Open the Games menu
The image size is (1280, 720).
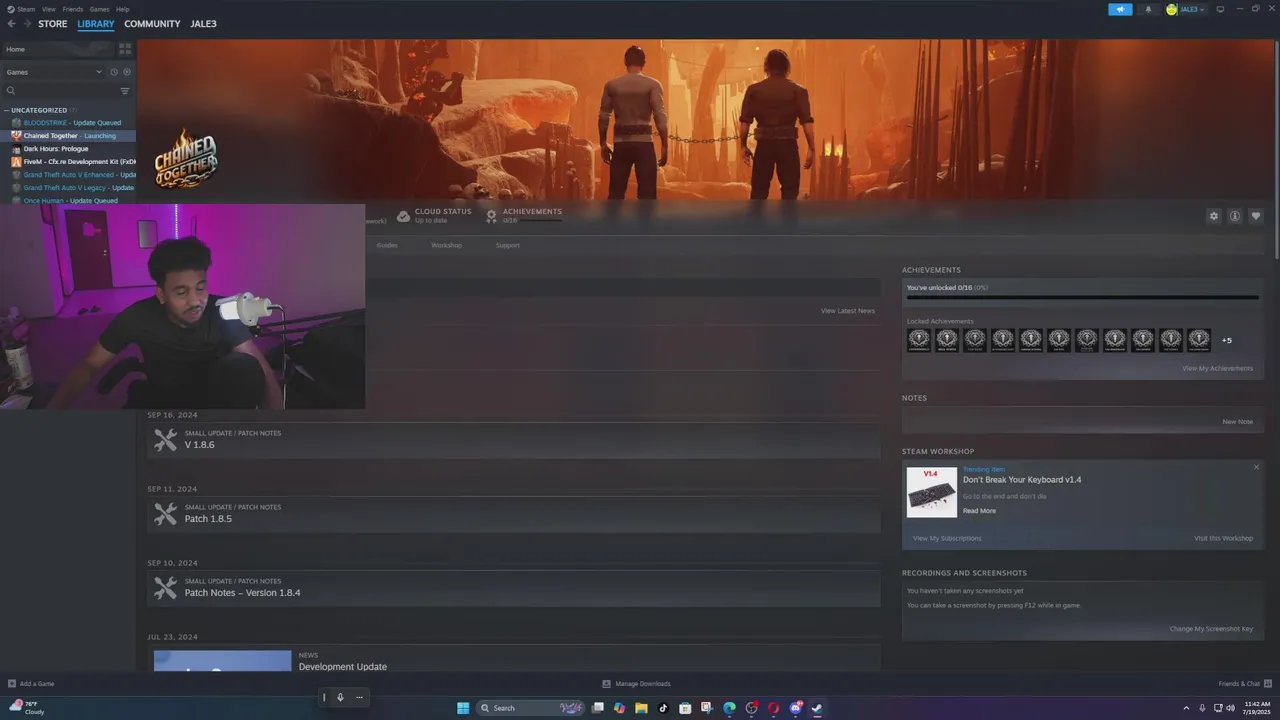tap(99, 9)
